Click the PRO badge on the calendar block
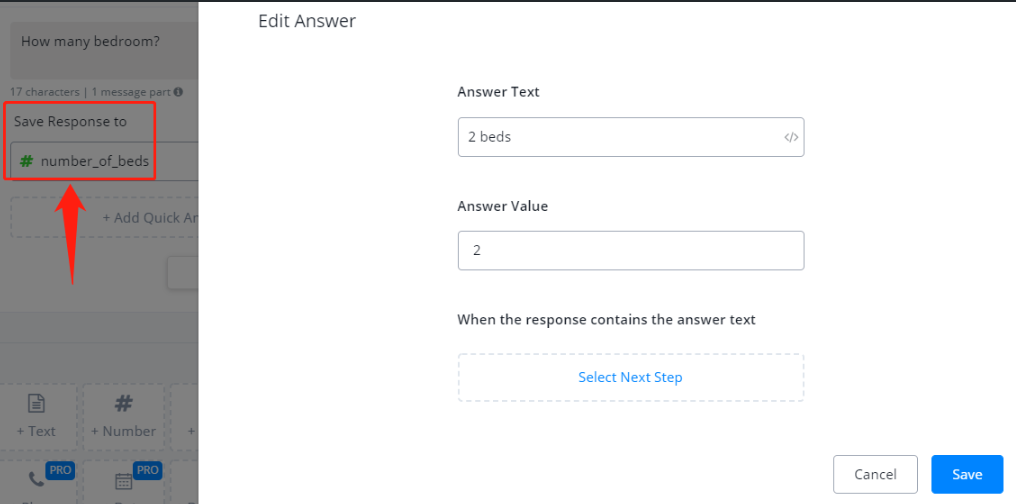 click(x=148, y=469)
